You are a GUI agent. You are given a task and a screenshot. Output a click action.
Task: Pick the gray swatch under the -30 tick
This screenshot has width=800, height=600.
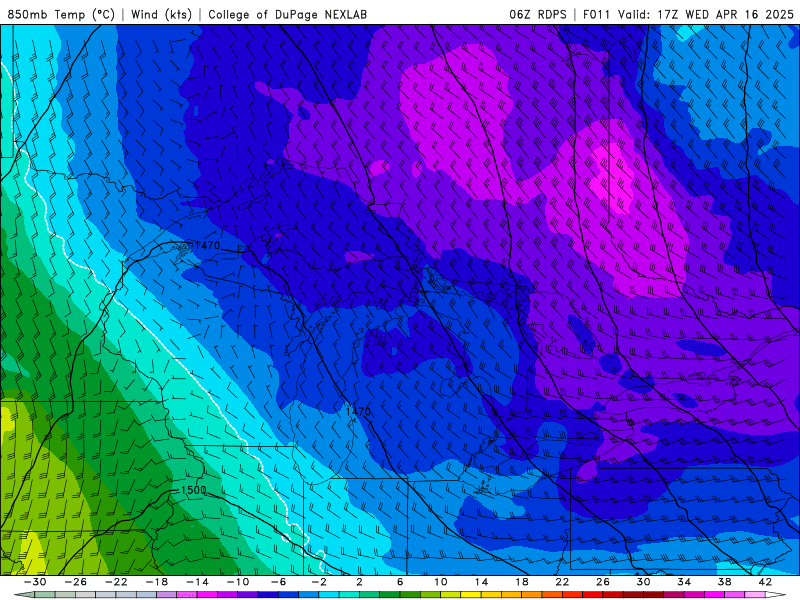click(45, 595)
